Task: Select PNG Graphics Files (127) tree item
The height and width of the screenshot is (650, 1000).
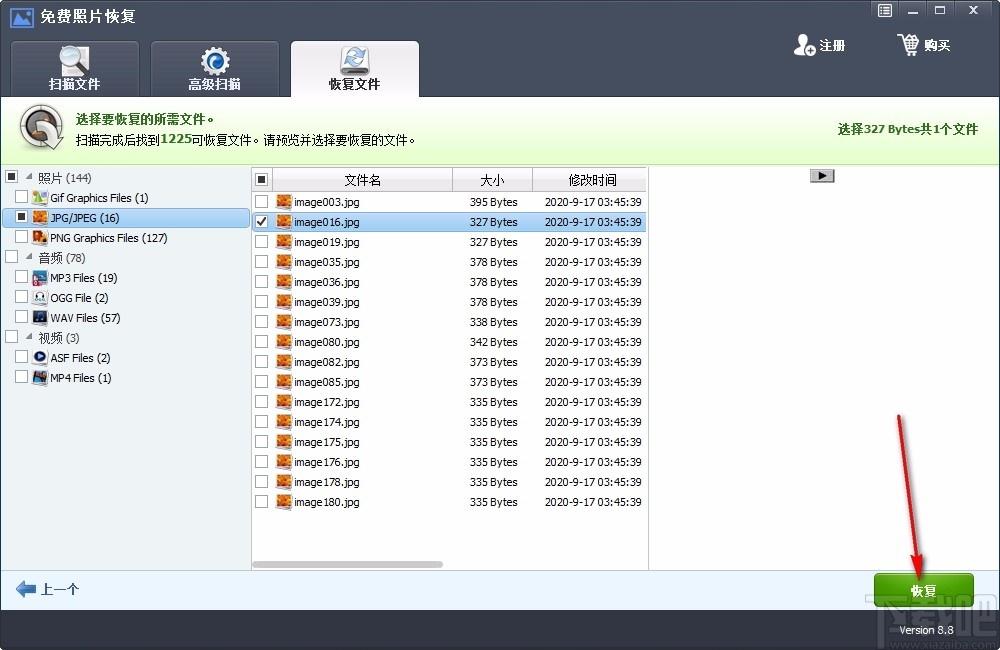Action: [x=108, y=238]
